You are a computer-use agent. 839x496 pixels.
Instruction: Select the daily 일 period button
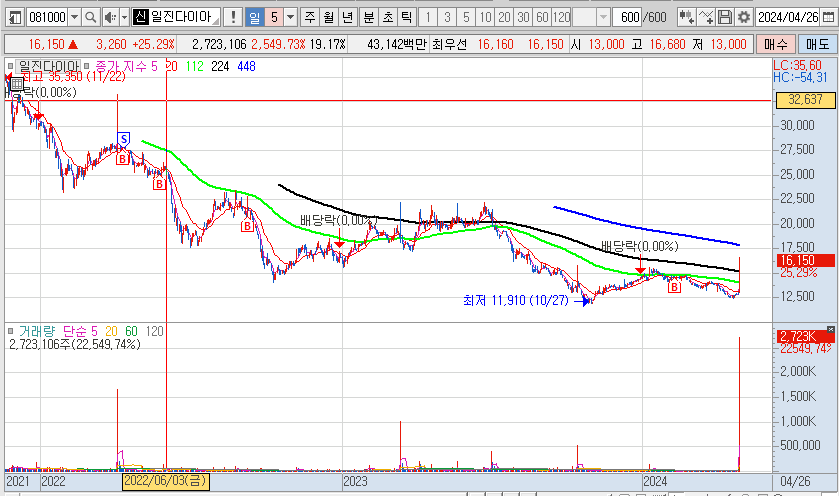click(254, 18)
